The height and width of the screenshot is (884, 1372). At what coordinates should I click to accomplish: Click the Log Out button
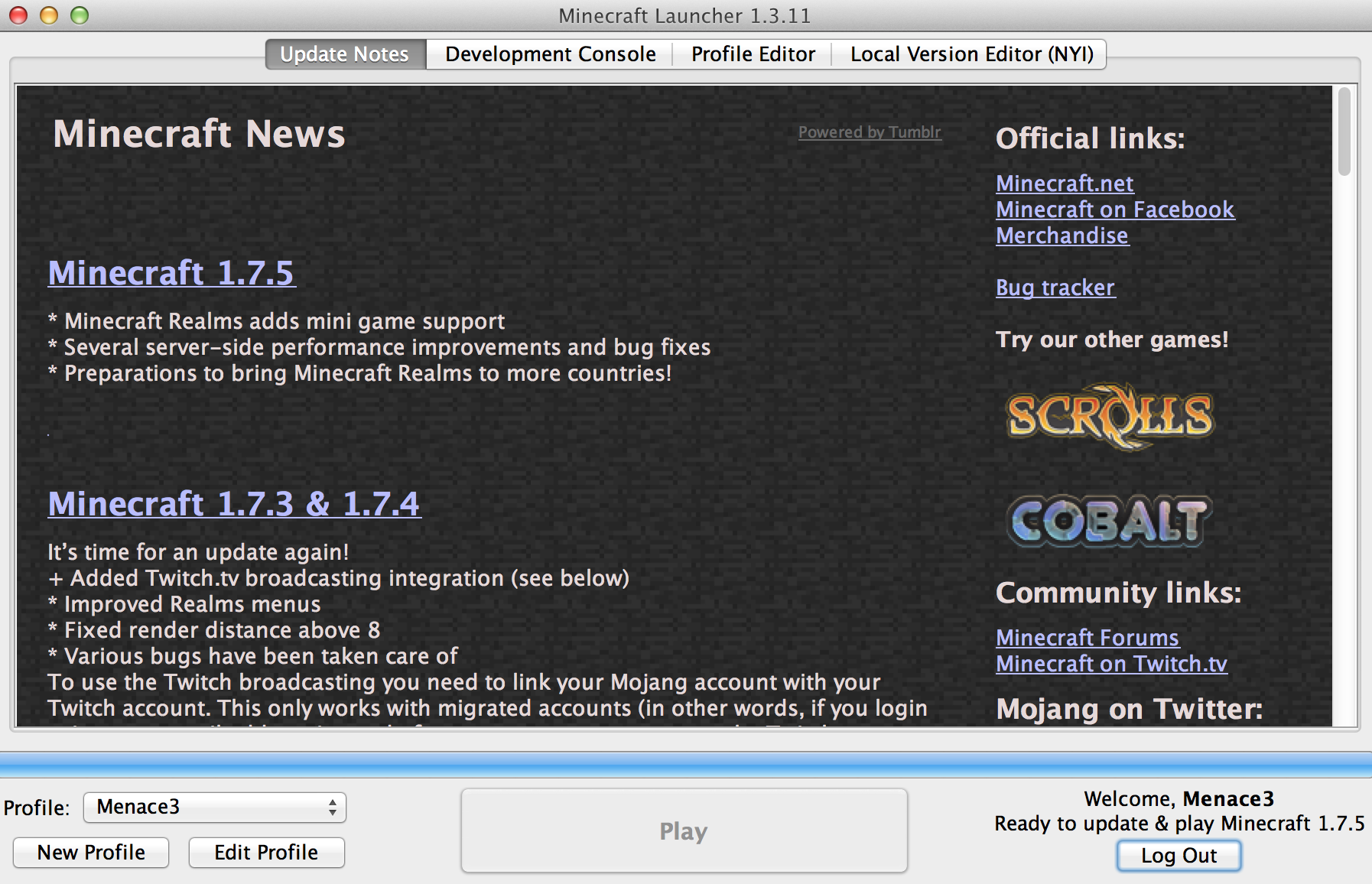(1179, 856)
